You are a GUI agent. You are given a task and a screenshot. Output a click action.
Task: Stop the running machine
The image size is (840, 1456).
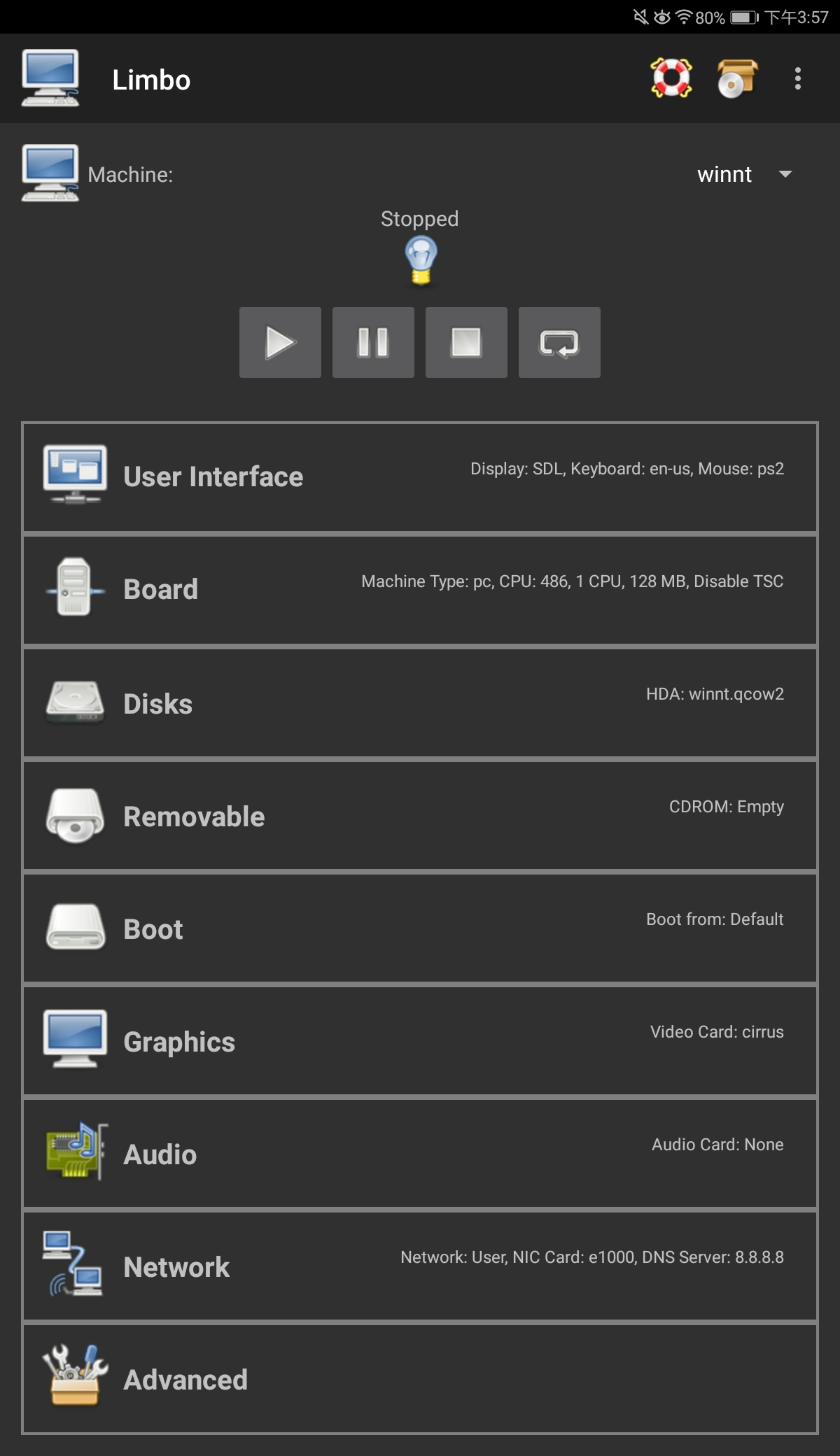466,343
